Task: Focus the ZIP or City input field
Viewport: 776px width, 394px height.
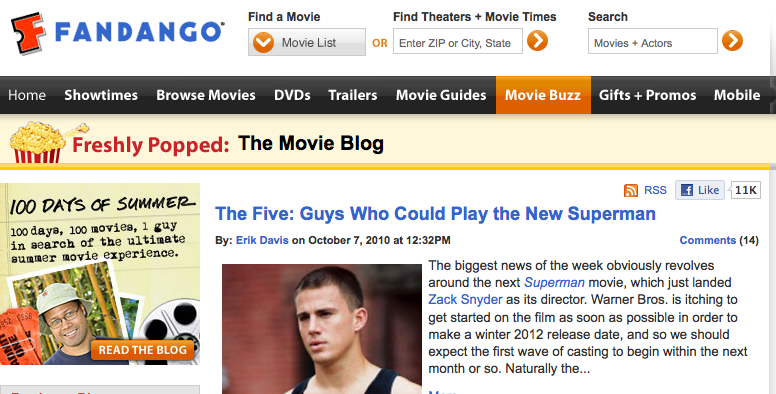Action: tap(458, 41)
